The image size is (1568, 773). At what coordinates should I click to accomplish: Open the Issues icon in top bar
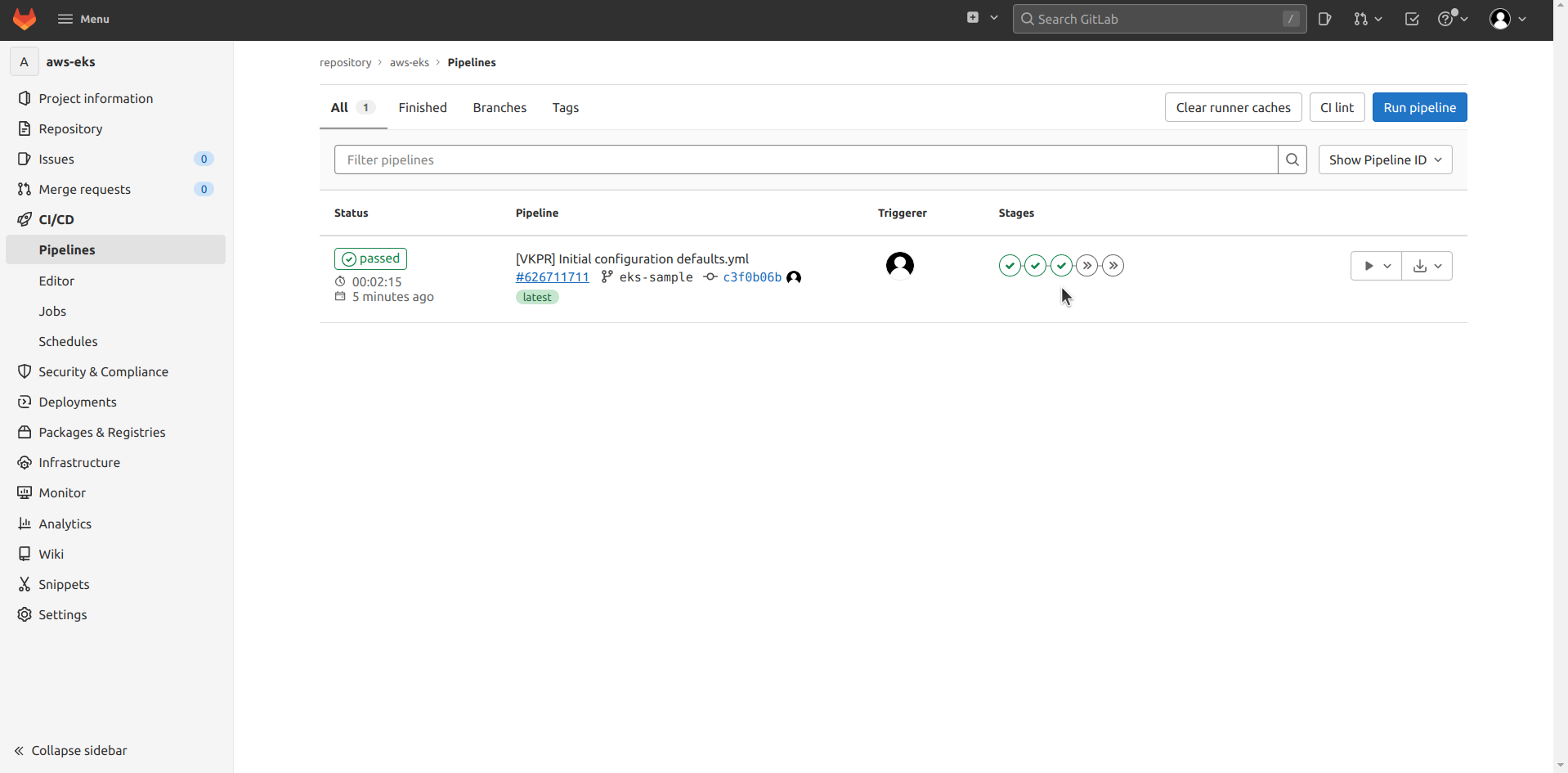point(1325,19)
